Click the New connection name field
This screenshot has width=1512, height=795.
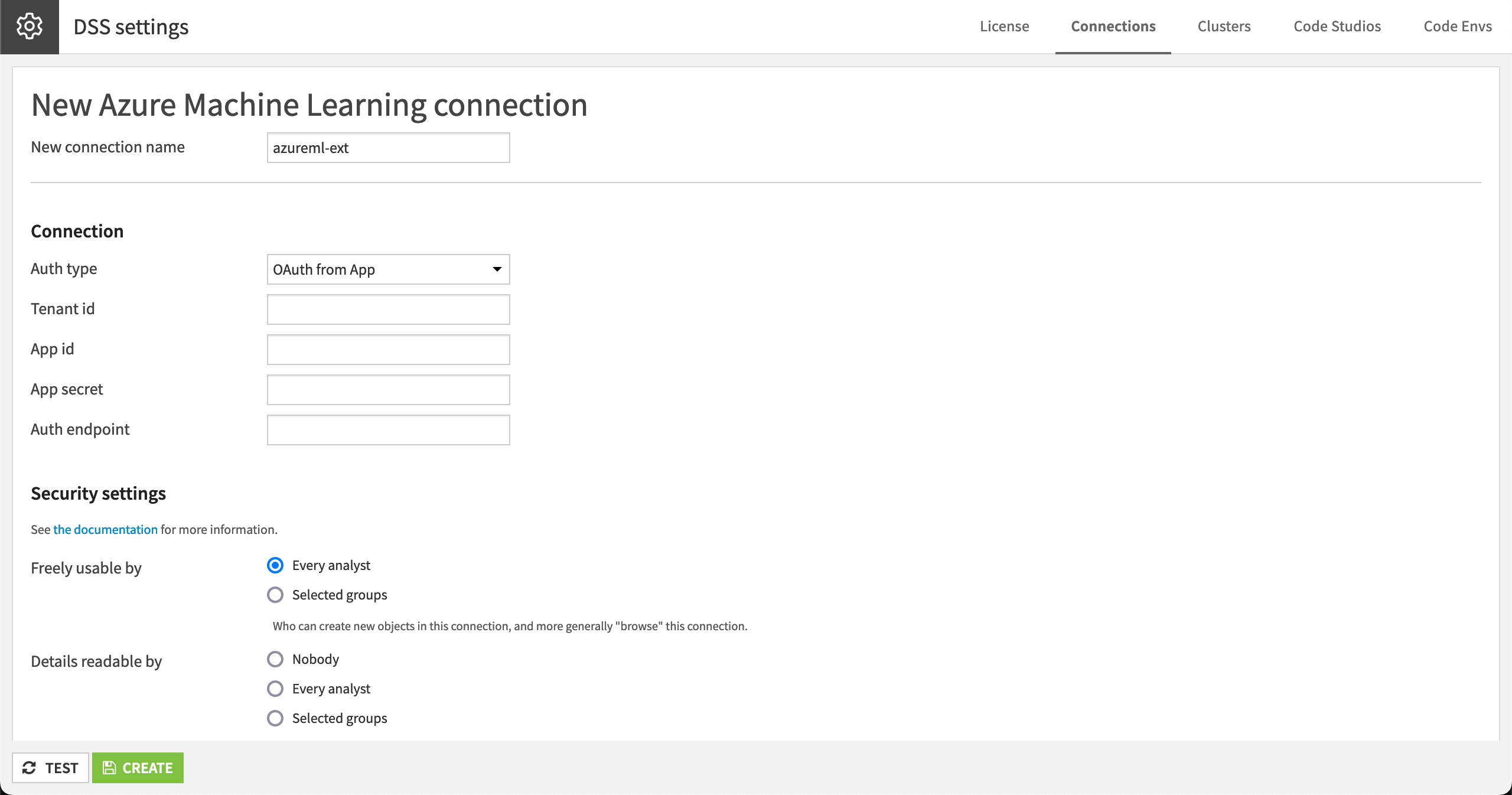[387, 148]
